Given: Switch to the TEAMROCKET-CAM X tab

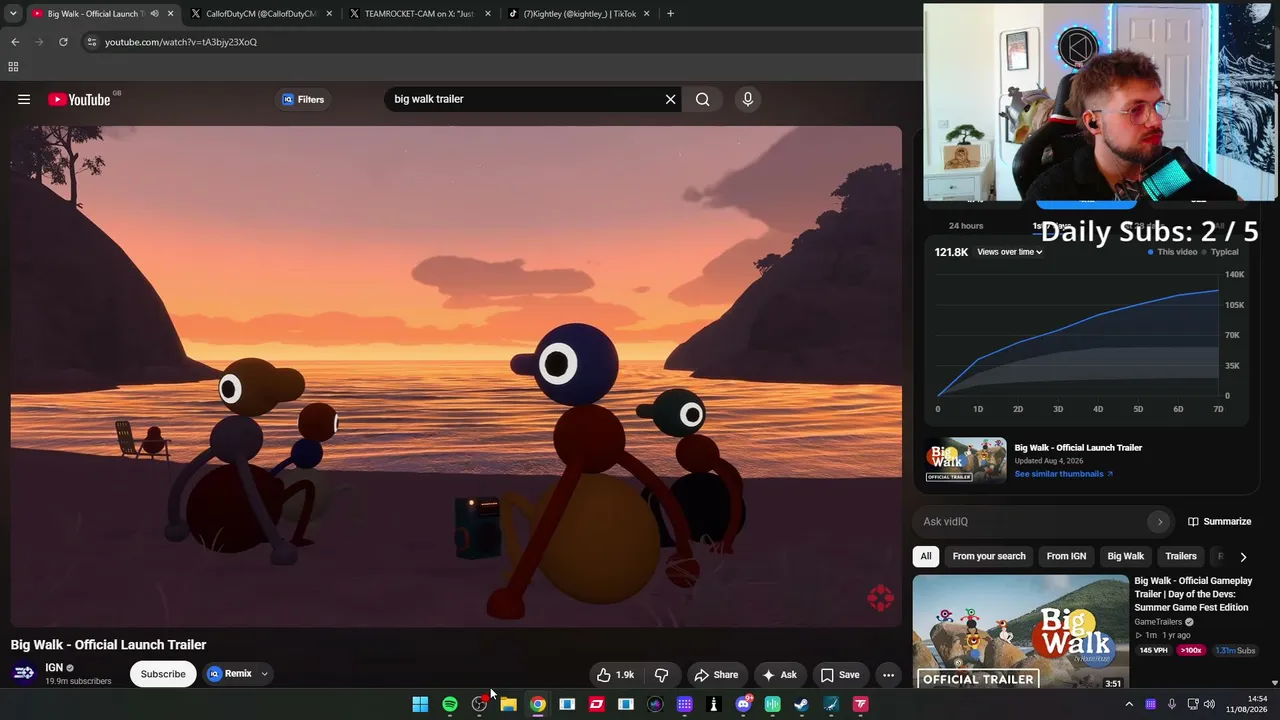Looking at the screenshot, I should 419,14.
